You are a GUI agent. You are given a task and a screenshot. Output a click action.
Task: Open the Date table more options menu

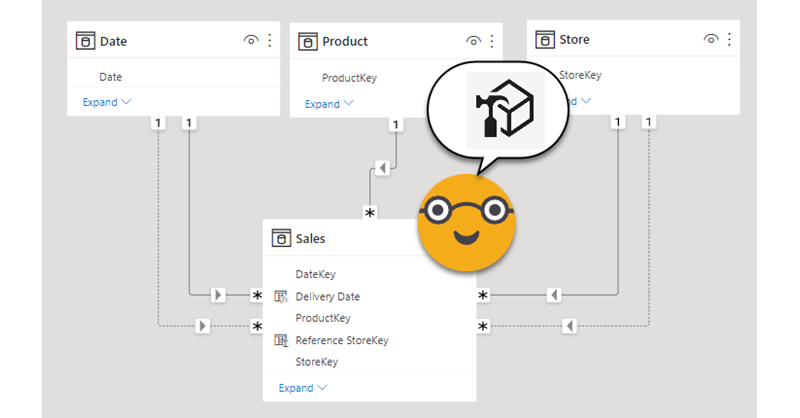pos(269,41)
